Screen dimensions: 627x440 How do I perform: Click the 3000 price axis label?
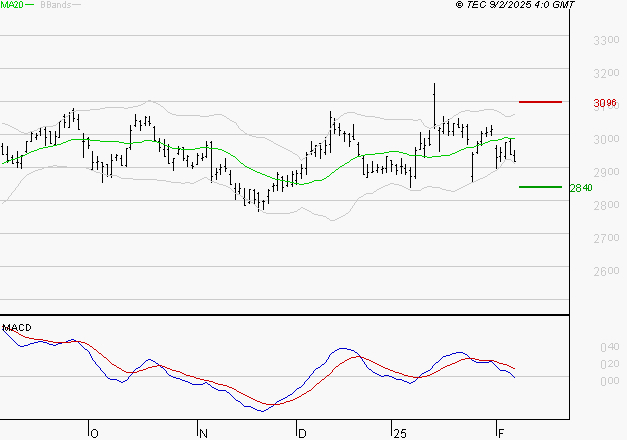pyautogui.click(x=606, y=139)
